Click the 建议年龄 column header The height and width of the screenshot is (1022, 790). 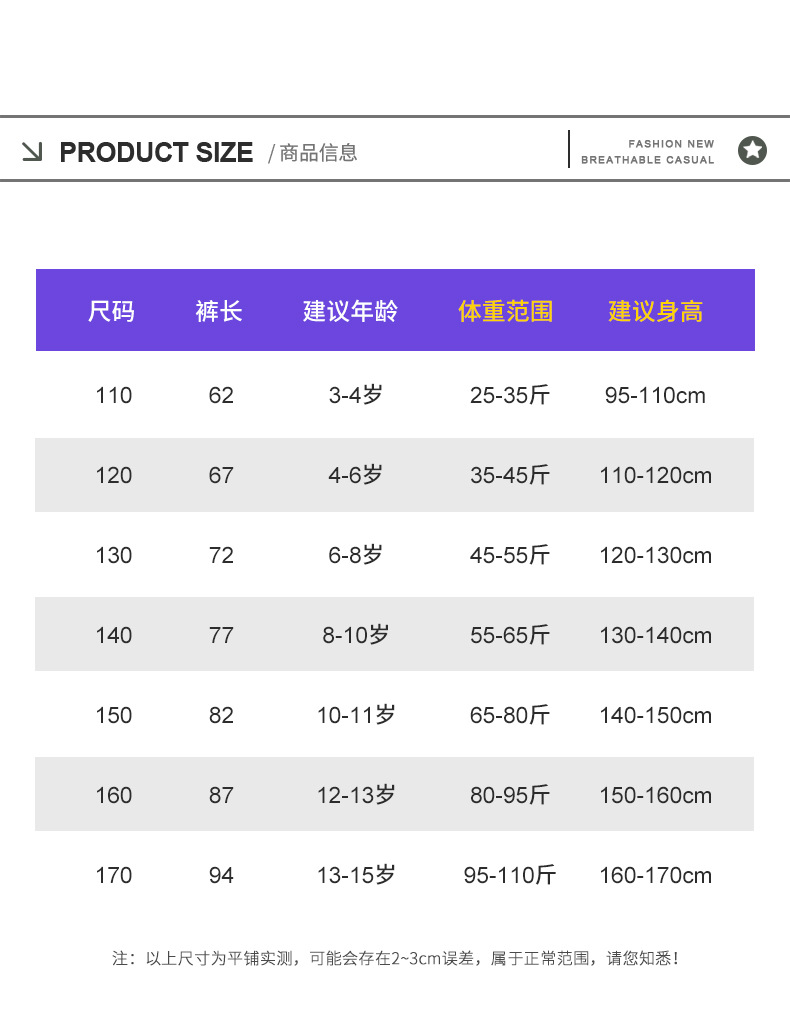coord(350,311)
